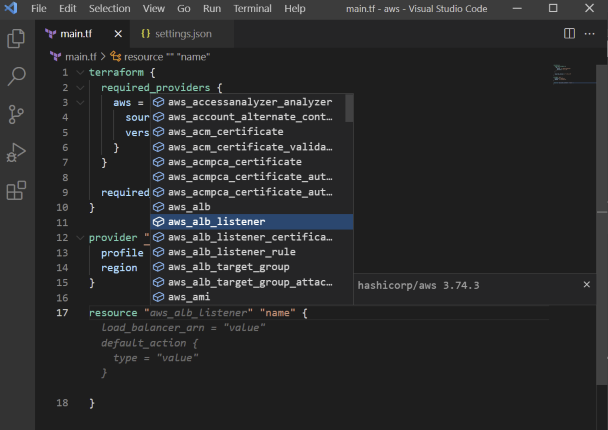This screenshot has height=430, width=608.
Task: Open the Selection menu
Action: coord(110,9)
